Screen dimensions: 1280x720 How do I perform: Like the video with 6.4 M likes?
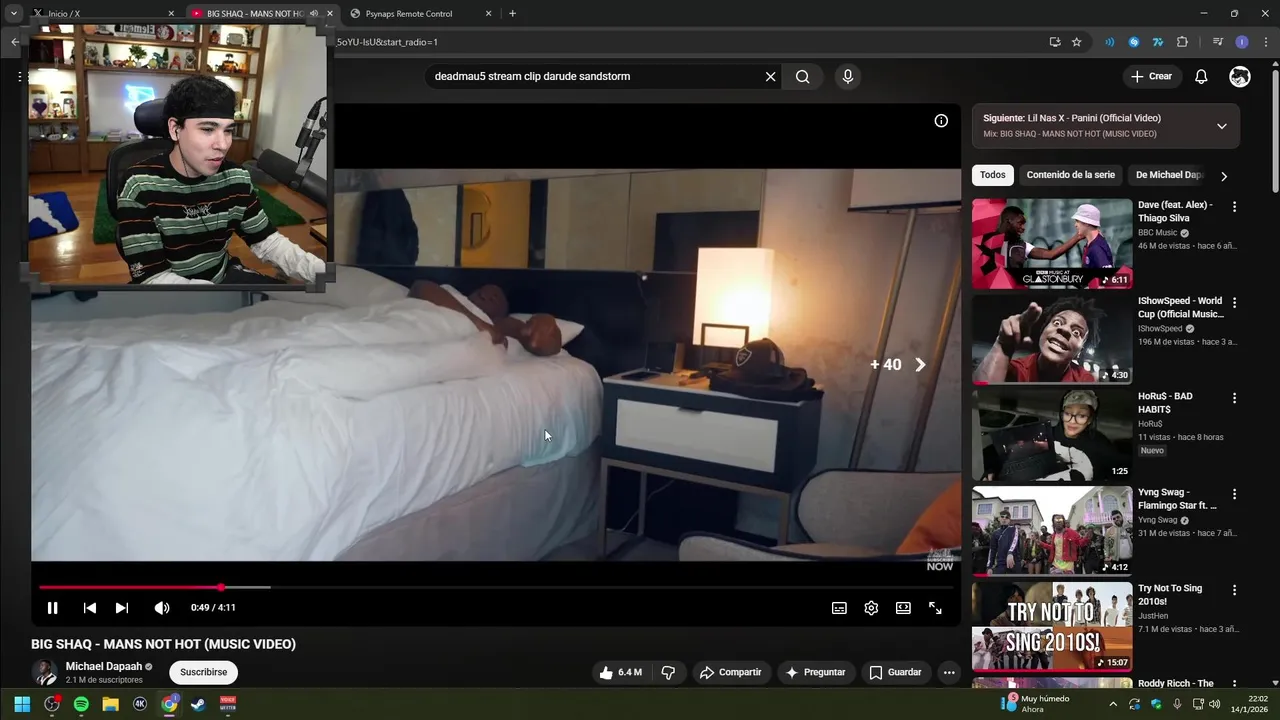pyautogui.click(x=620, y=672)
